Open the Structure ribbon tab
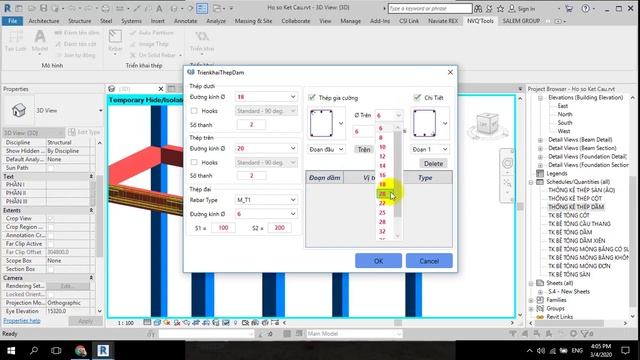 pos(80,21)
